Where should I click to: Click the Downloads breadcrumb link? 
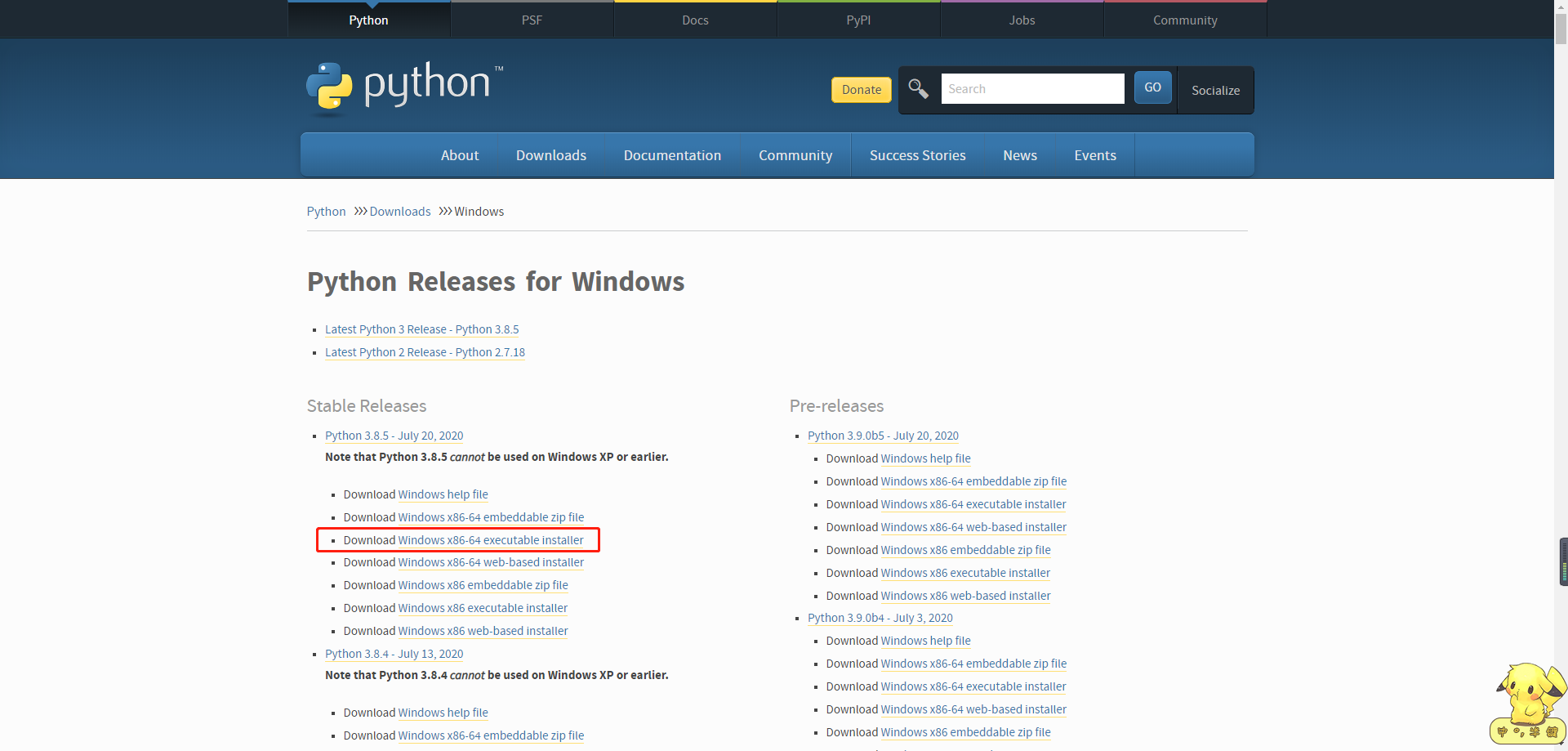[401, 211]
